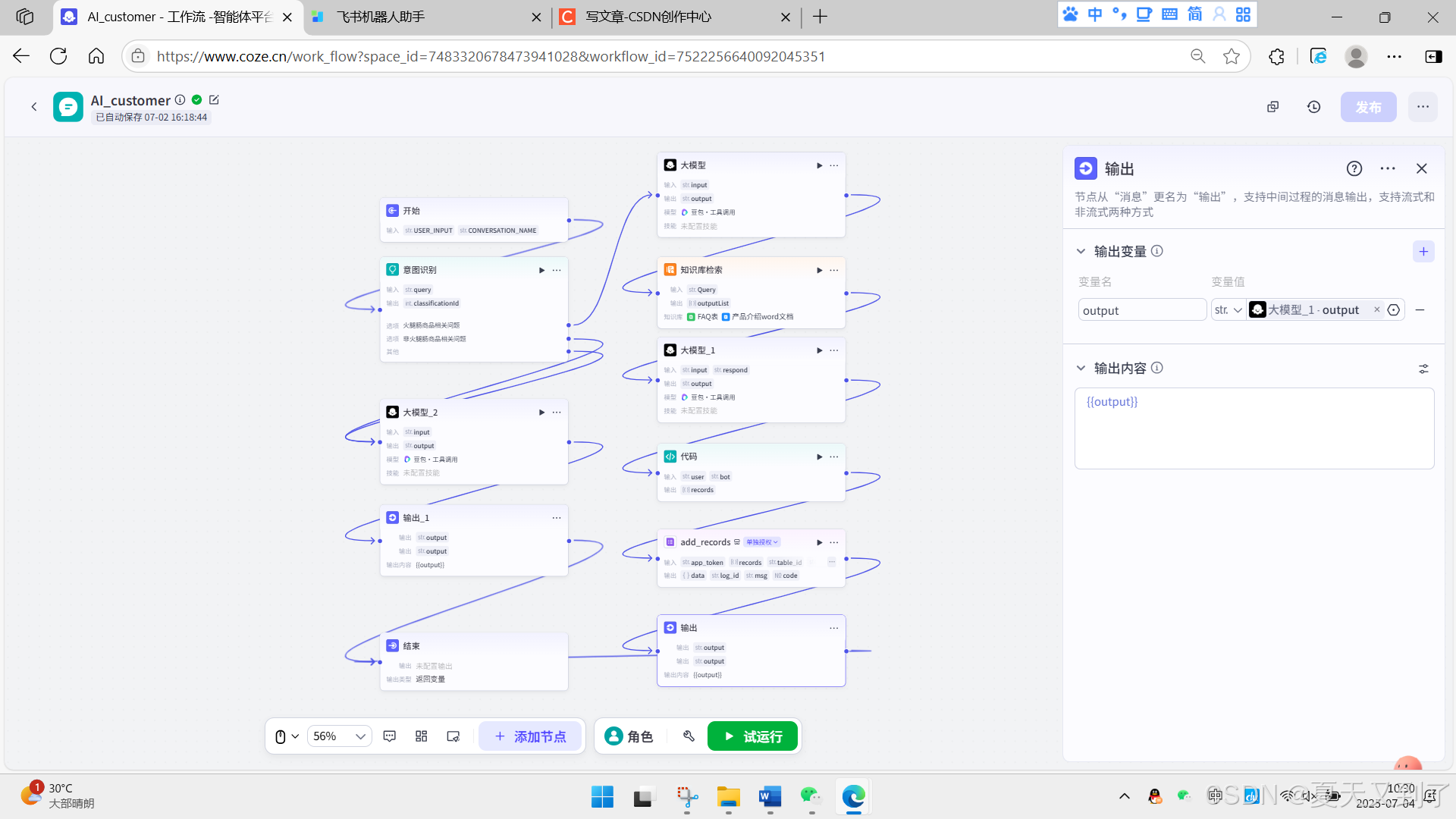Click the help question mark in 输出 panel
1456x819 pixels.
tap(1354, 168)
